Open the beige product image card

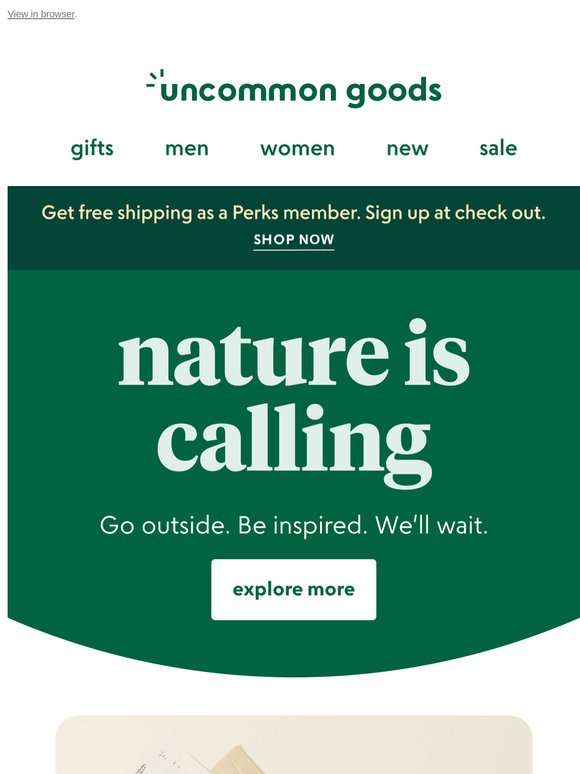(x=294, y=744)
